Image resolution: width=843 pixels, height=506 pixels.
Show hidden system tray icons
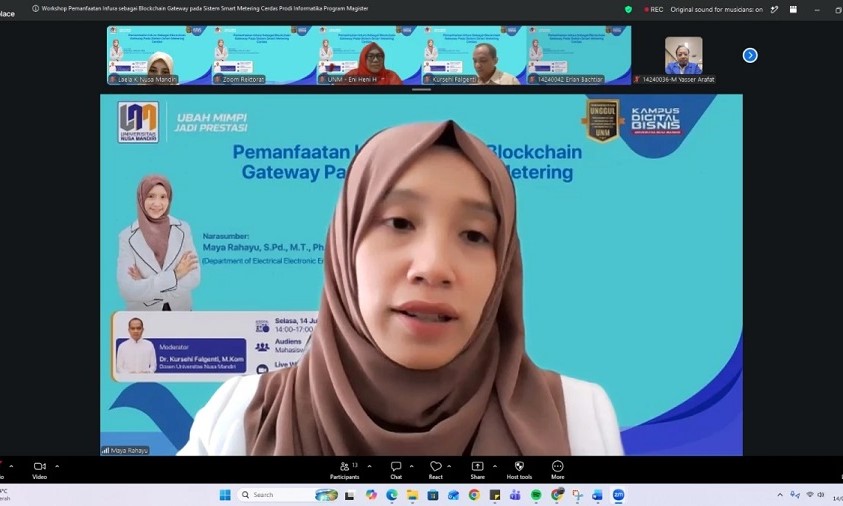[x=780, y=495]
